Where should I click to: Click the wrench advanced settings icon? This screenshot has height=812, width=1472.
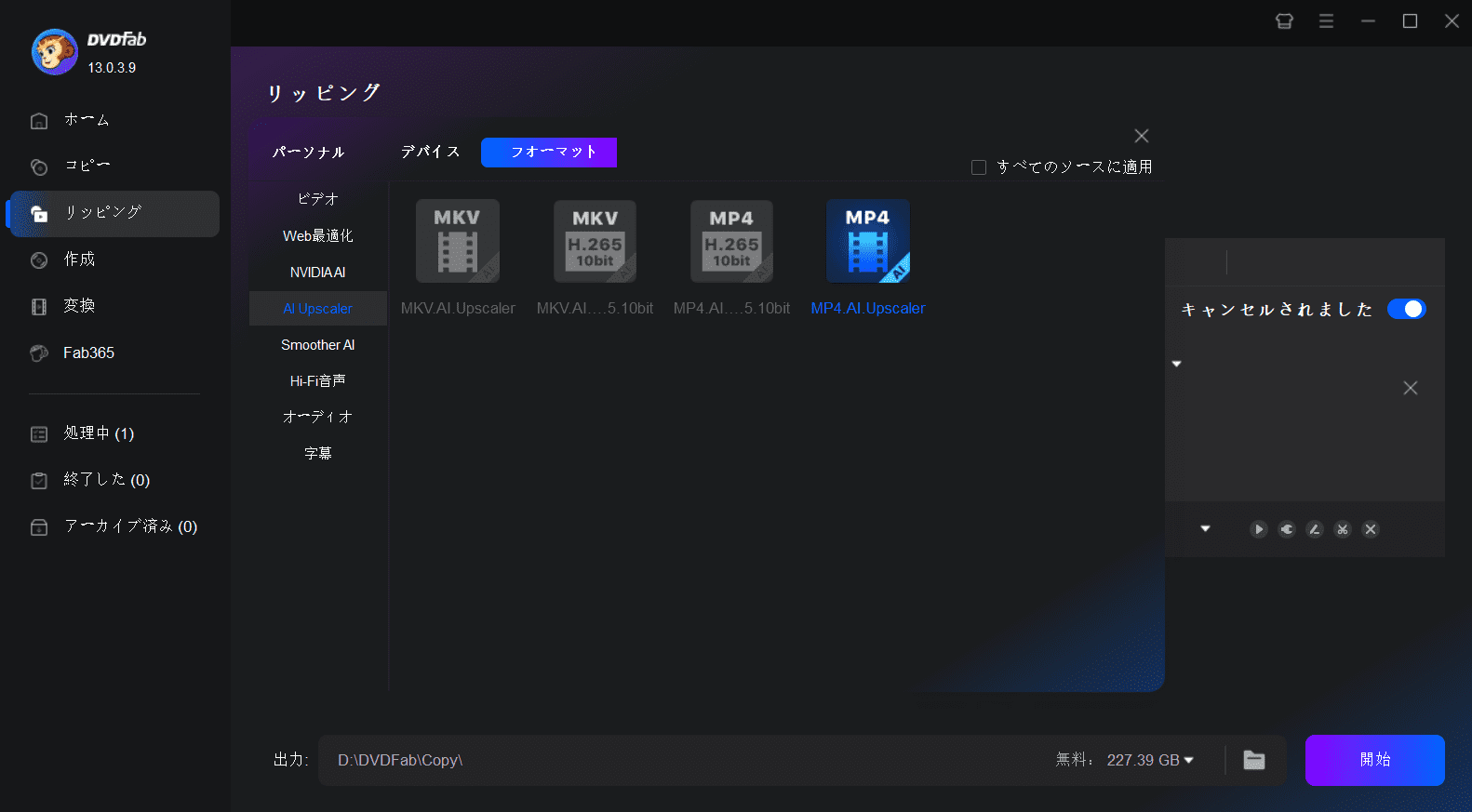(1287, 529)
